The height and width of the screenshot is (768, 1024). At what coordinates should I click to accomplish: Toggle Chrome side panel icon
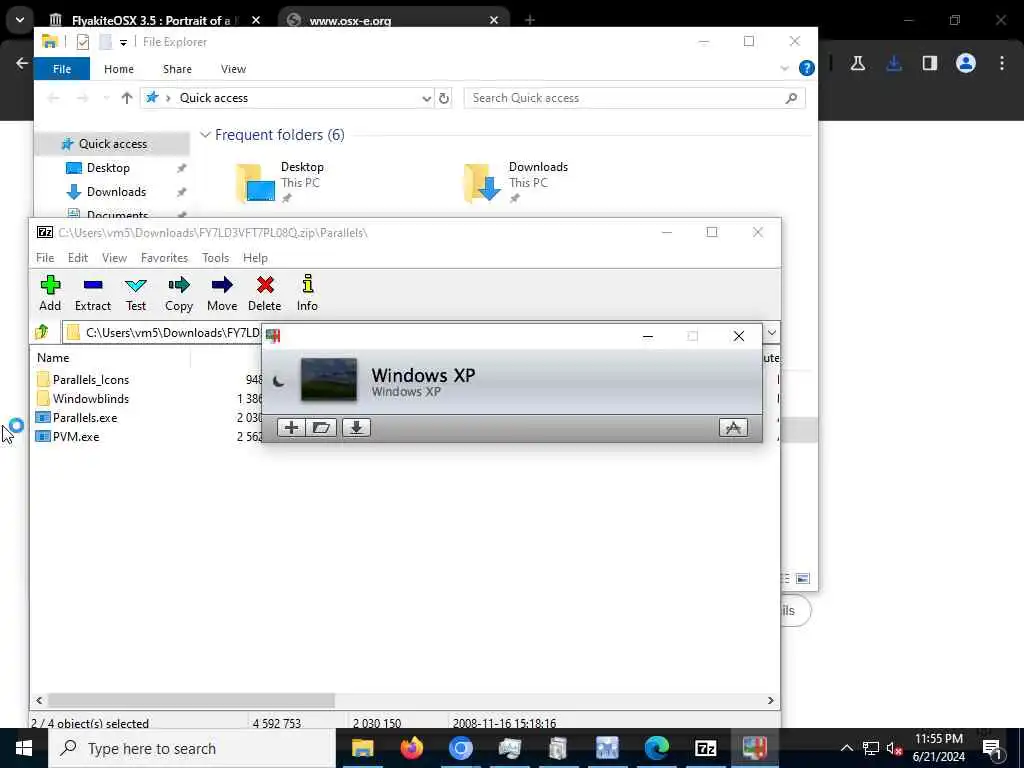[930, 63]
